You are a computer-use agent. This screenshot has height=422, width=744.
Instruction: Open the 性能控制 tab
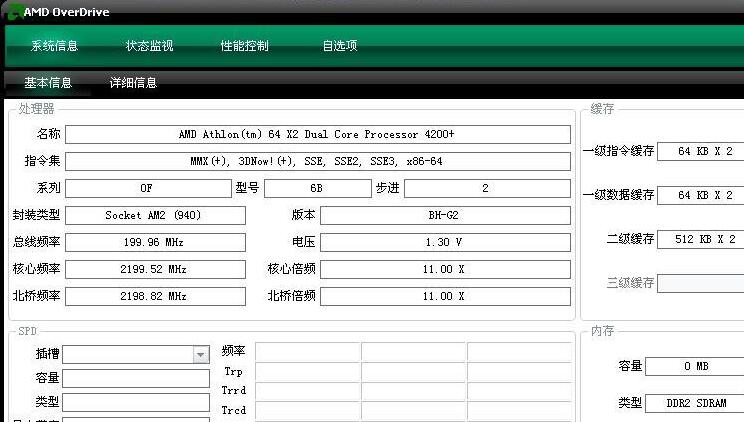pyautogui.click(x=244, y=46)
